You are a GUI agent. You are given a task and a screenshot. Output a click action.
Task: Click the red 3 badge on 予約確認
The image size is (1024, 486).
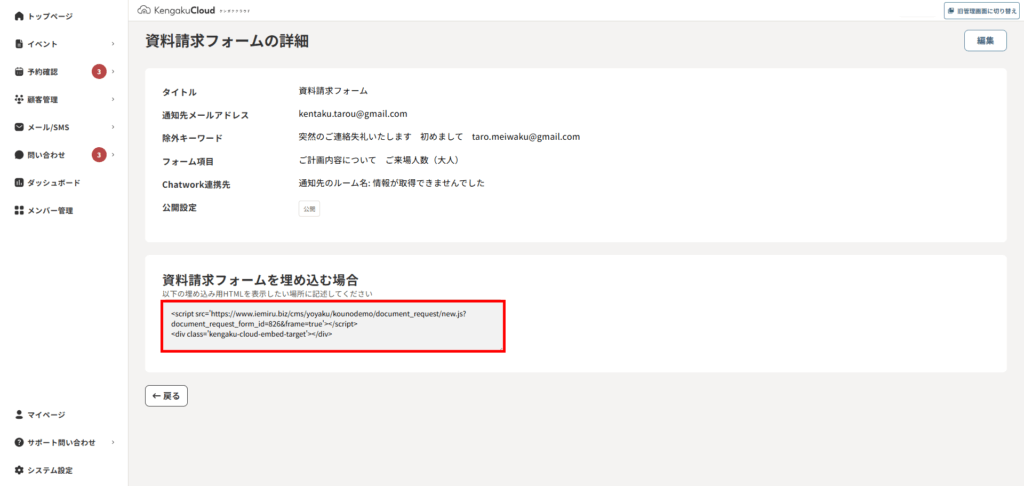tap(99, 72)
